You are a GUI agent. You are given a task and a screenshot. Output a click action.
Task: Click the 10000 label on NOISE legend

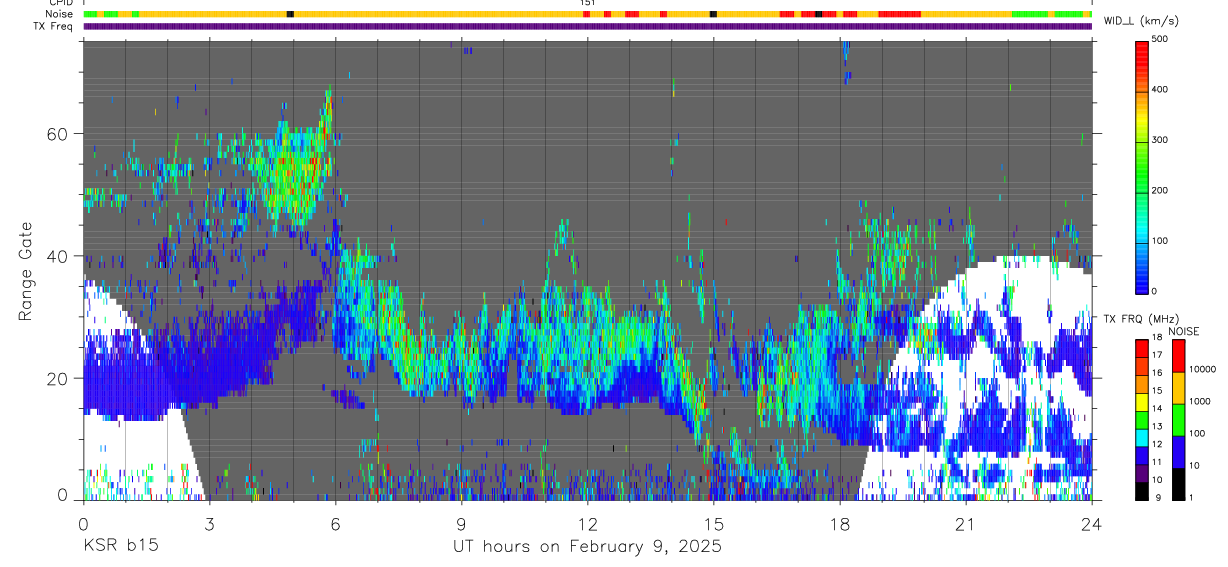coord(1204,369)
